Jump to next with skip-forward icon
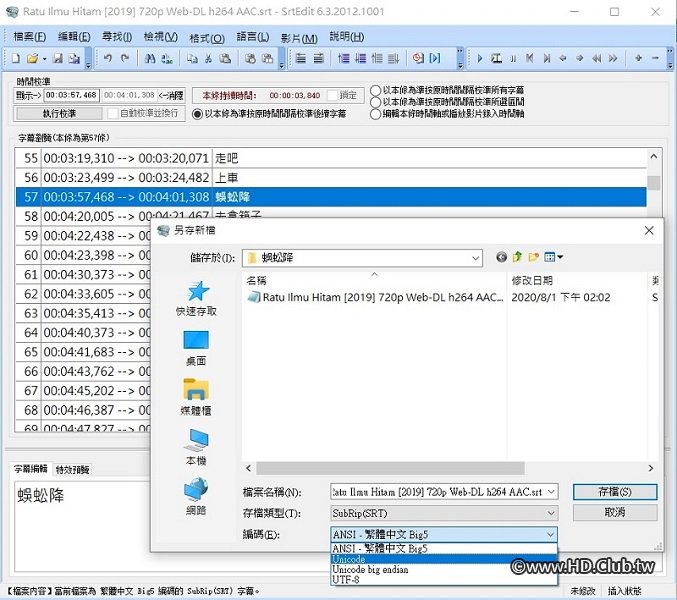This screenshot has height=600, width=677. pyautogui.click(x=547, y=58)
